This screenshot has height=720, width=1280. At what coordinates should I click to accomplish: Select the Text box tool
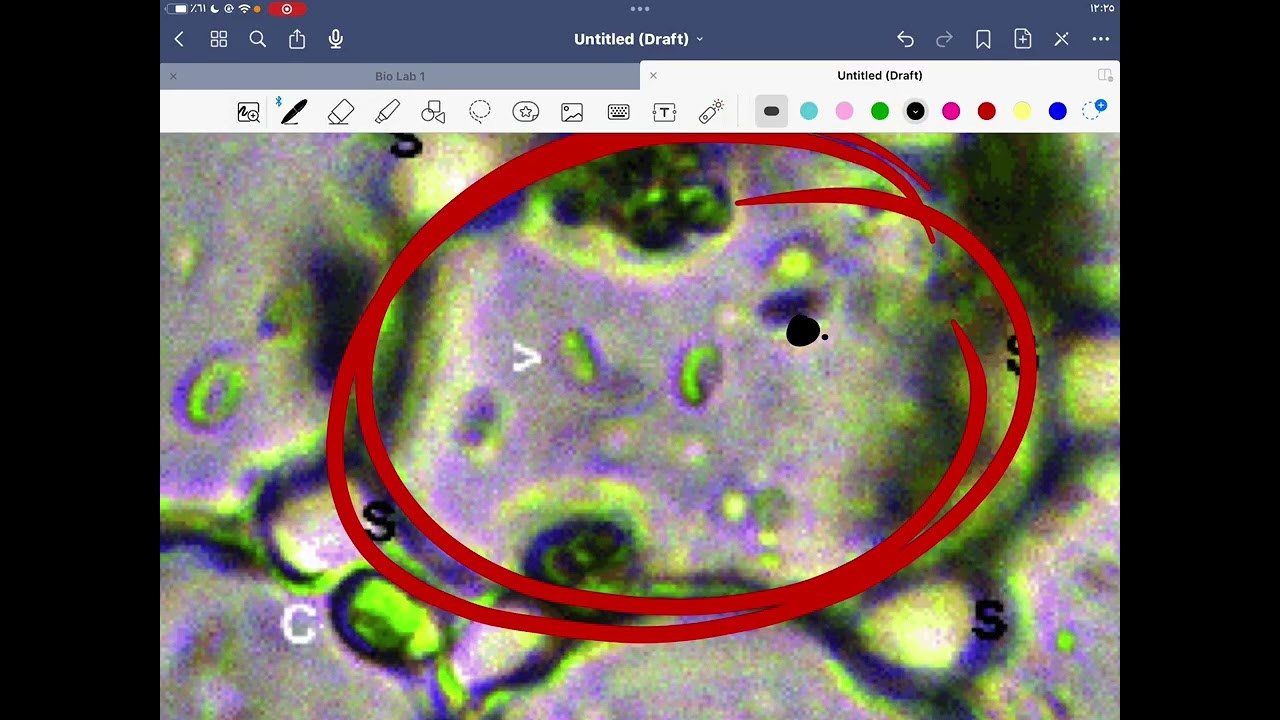coord(664,112)
